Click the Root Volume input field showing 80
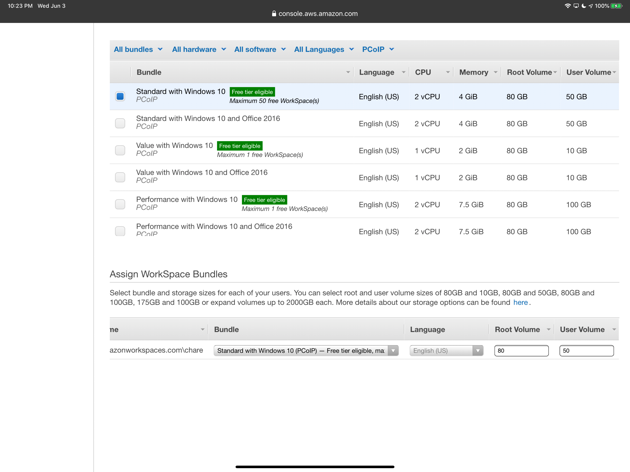Viewport: 630px width, 472px height. pyautogui.click(x=522, y=351)
